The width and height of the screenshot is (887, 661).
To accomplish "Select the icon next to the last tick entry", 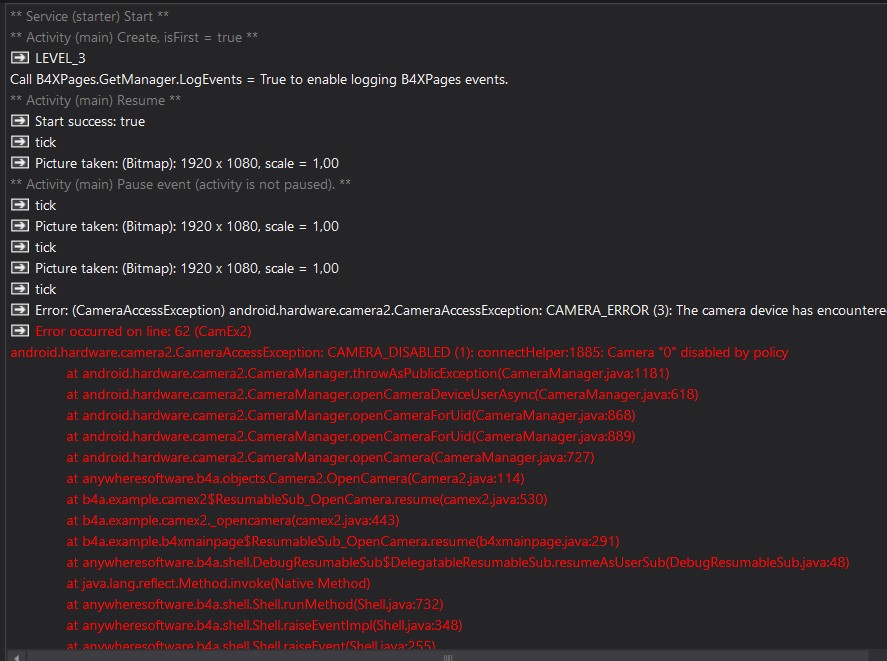I will pyautogui.click(x=19, y=289).
